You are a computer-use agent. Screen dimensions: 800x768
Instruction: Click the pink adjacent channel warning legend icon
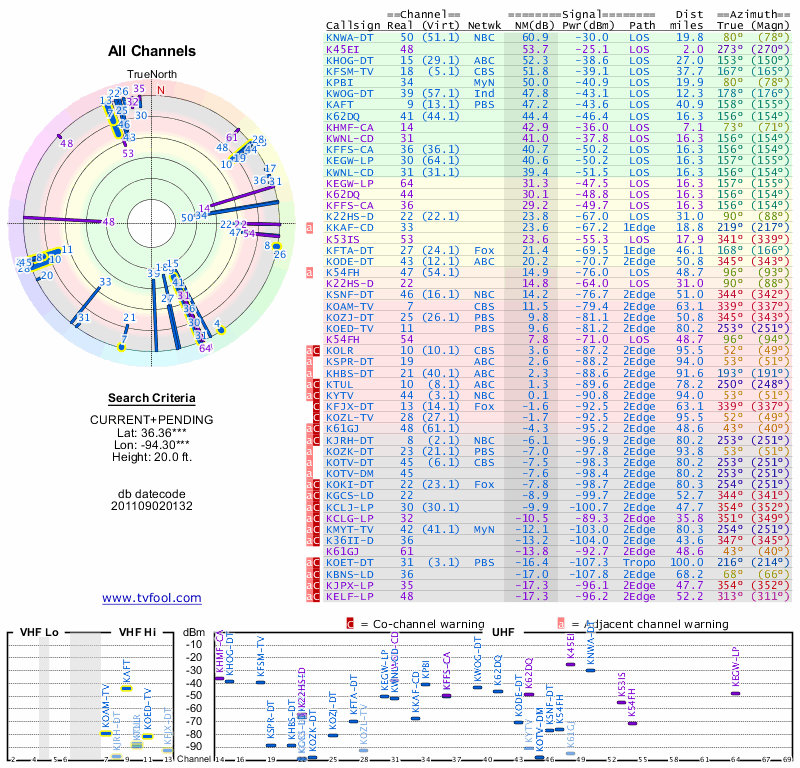tap(561, 624)
